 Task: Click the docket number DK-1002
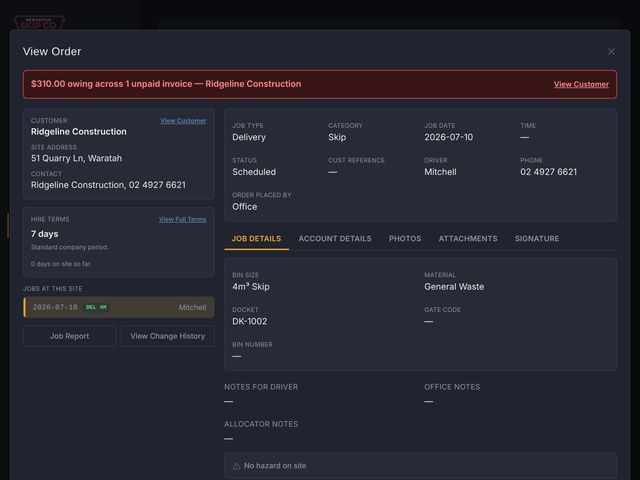point(250,322)
